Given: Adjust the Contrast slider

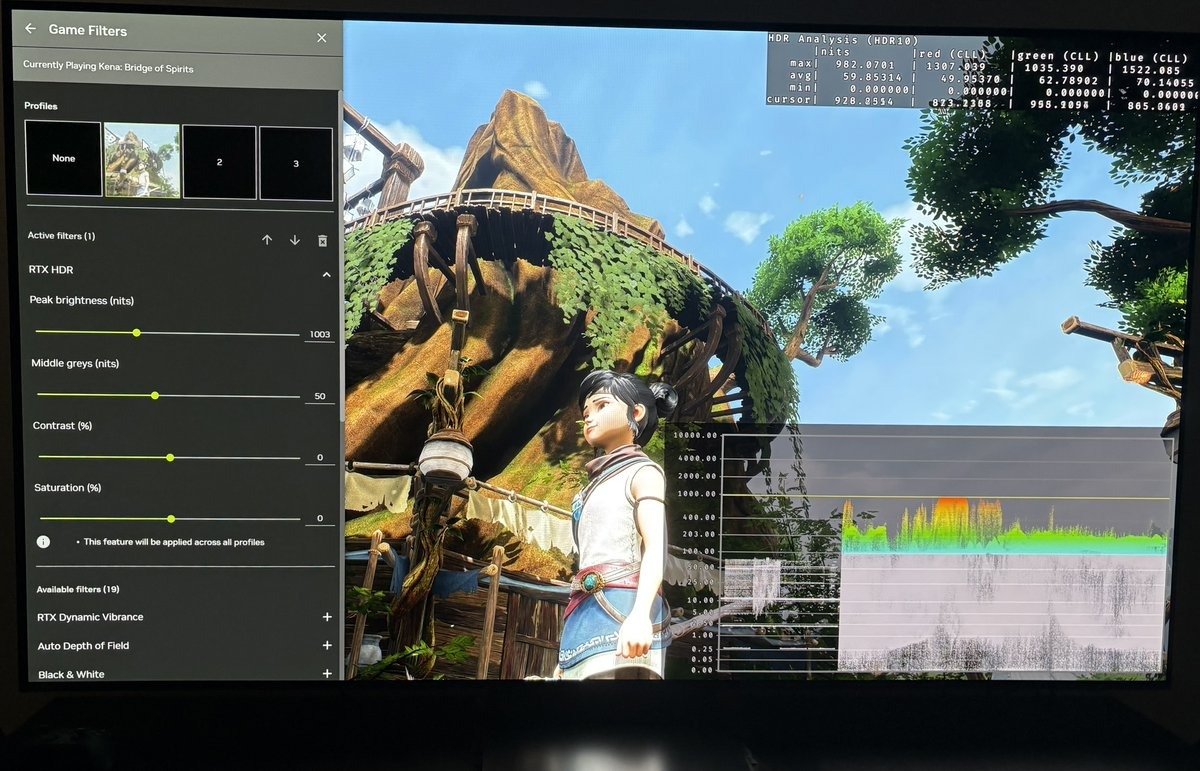Looking at the screenshot, I should pos(168,457).
